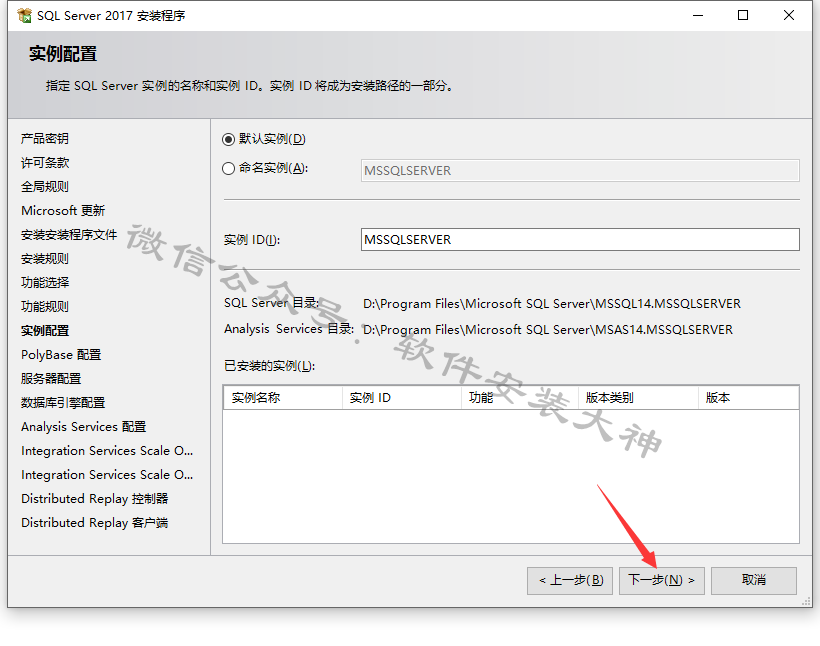Open the Distributed Replay 控制器 step
Viewport: 820px width, 646px height.
tap(95, 499)
